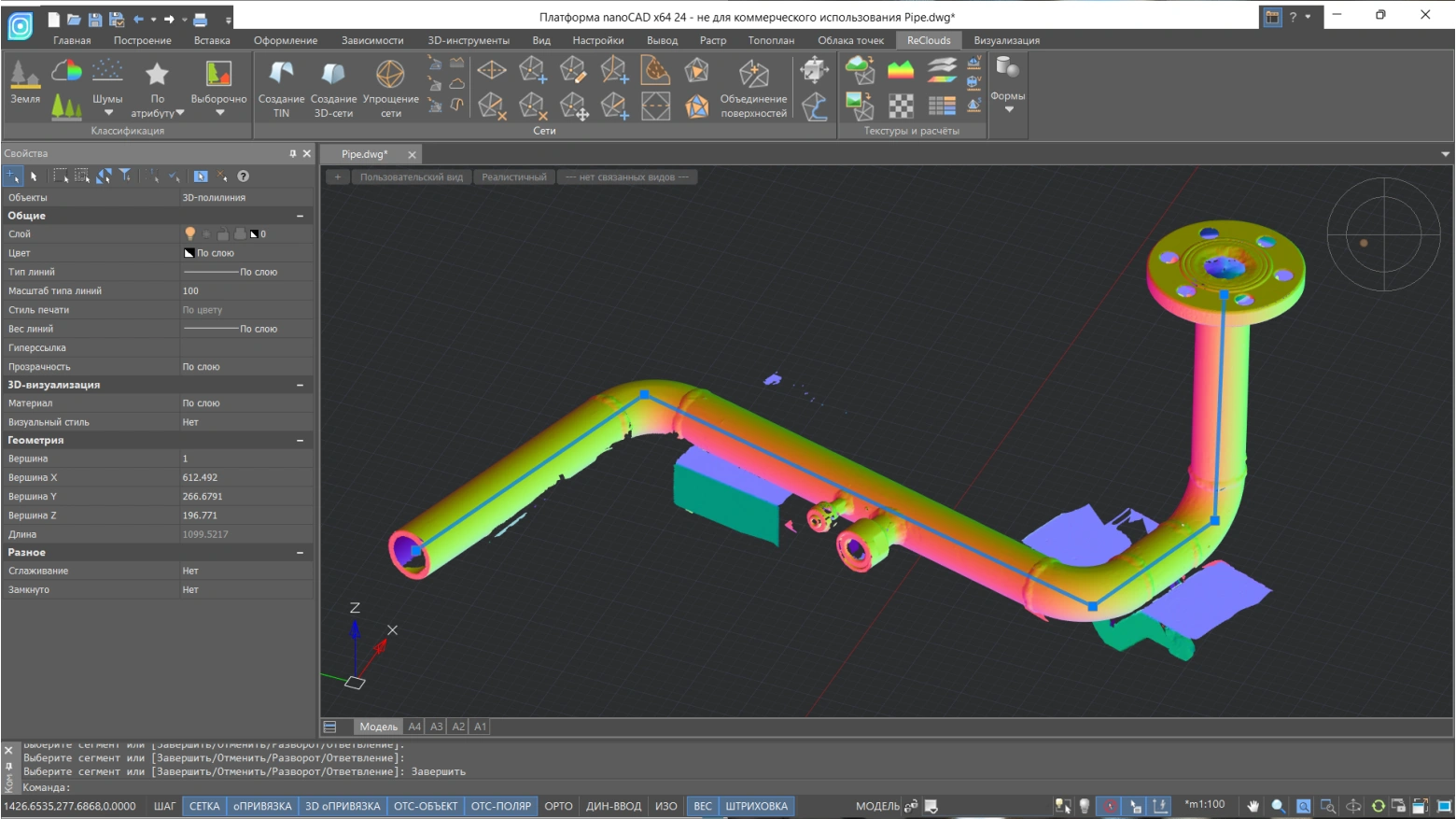Screen dimensions: 1456x819
Task: Click the pan hand icon in status bar
Action: pyautogui.click(x=1253, y=806)
